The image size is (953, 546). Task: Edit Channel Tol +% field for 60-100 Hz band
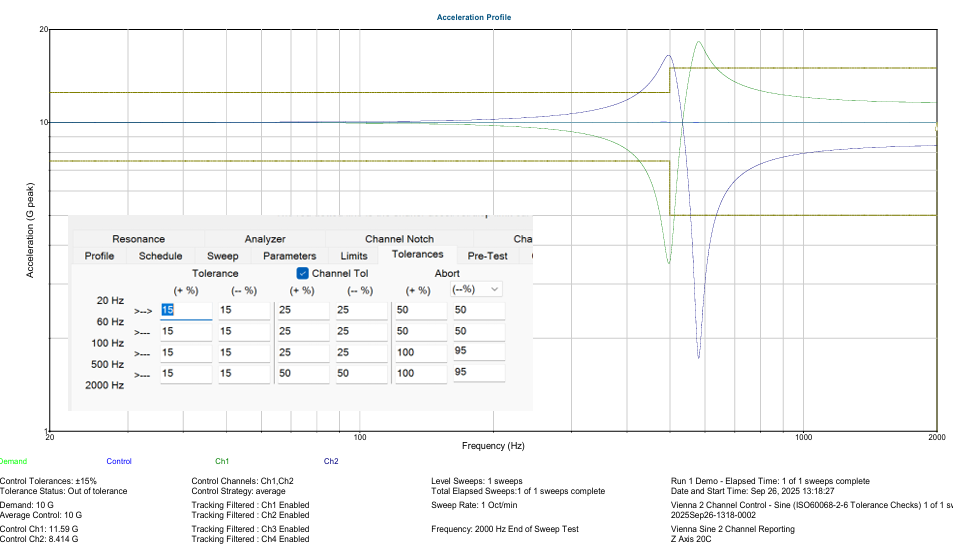pyautogui.click(x=303, y=331)
